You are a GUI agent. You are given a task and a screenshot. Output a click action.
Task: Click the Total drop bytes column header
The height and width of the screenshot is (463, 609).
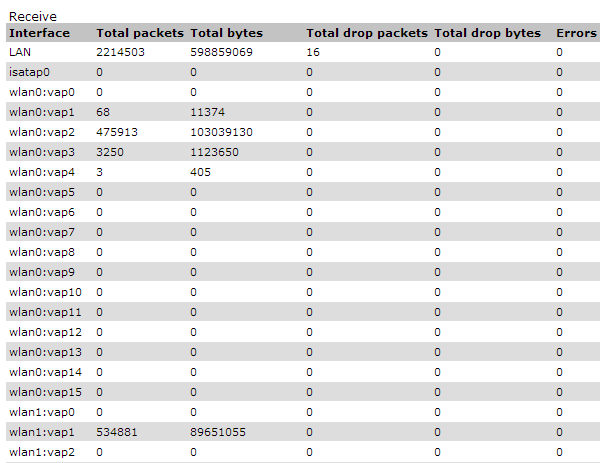tap(488, 33)
